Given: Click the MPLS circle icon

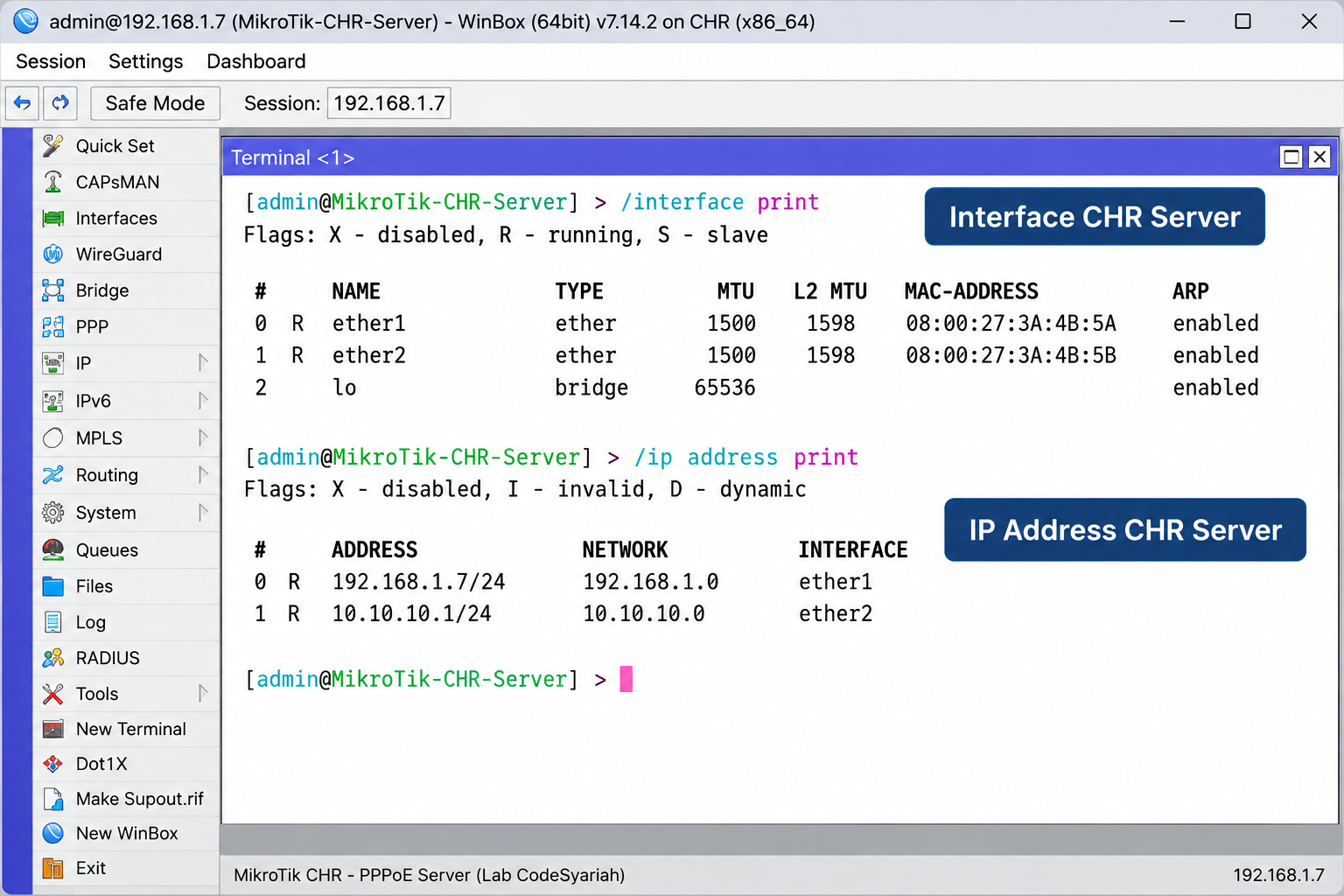Looking at the screenshot, I should tap(53, 437).
